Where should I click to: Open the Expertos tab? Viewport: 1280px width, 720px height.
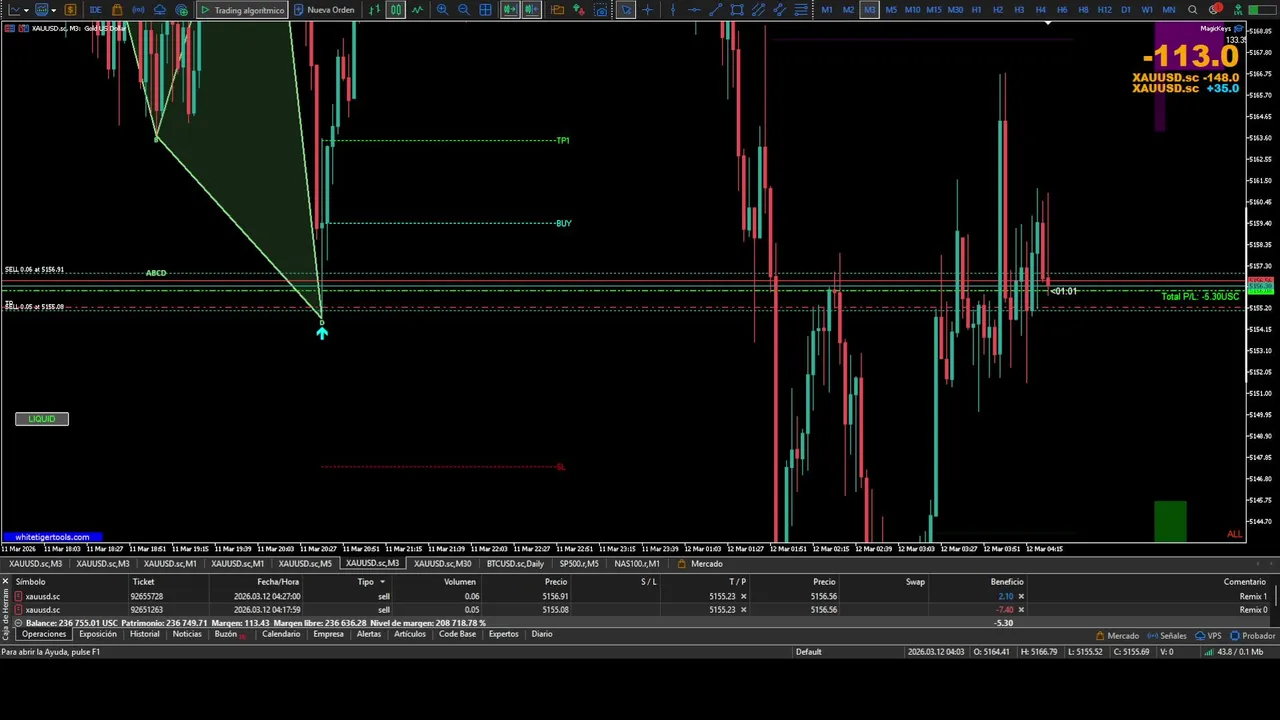[x=503, y=634]
